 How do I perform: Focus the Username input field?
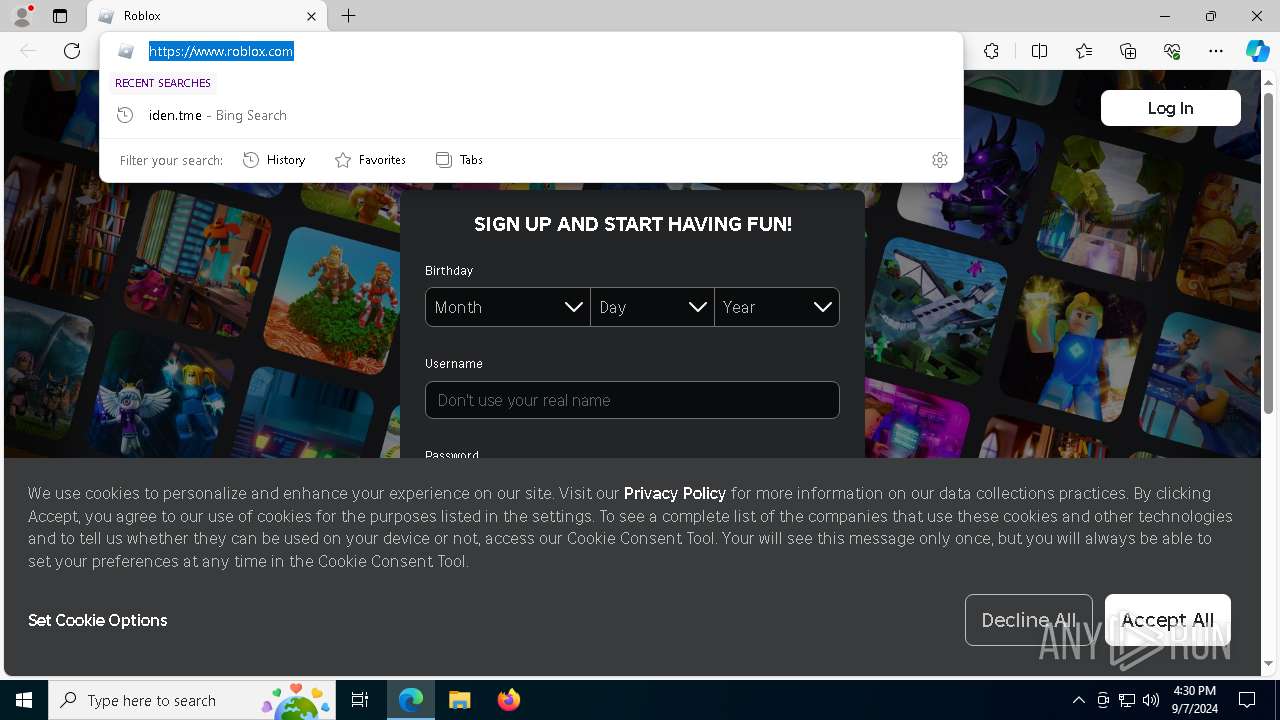coord(632,400)
